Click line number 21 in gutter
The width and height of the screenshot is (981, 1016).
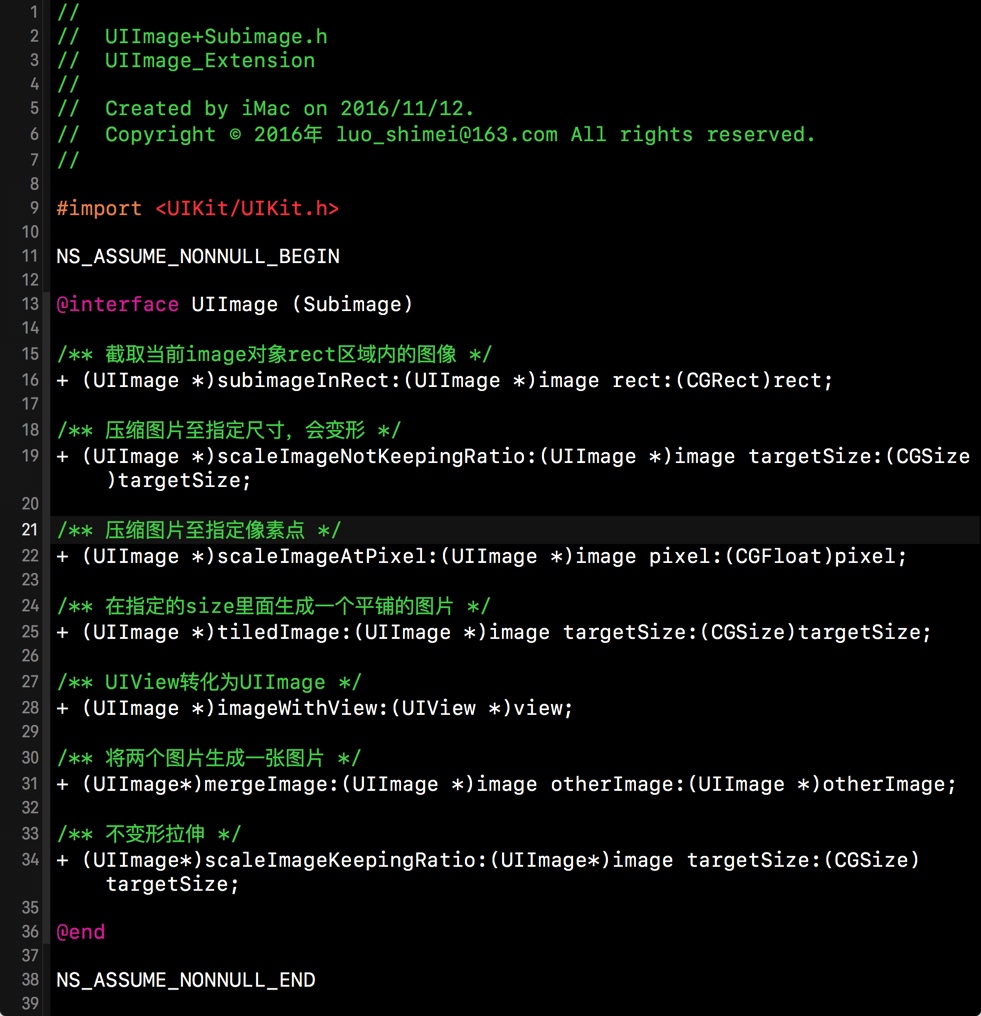point(30,529)
